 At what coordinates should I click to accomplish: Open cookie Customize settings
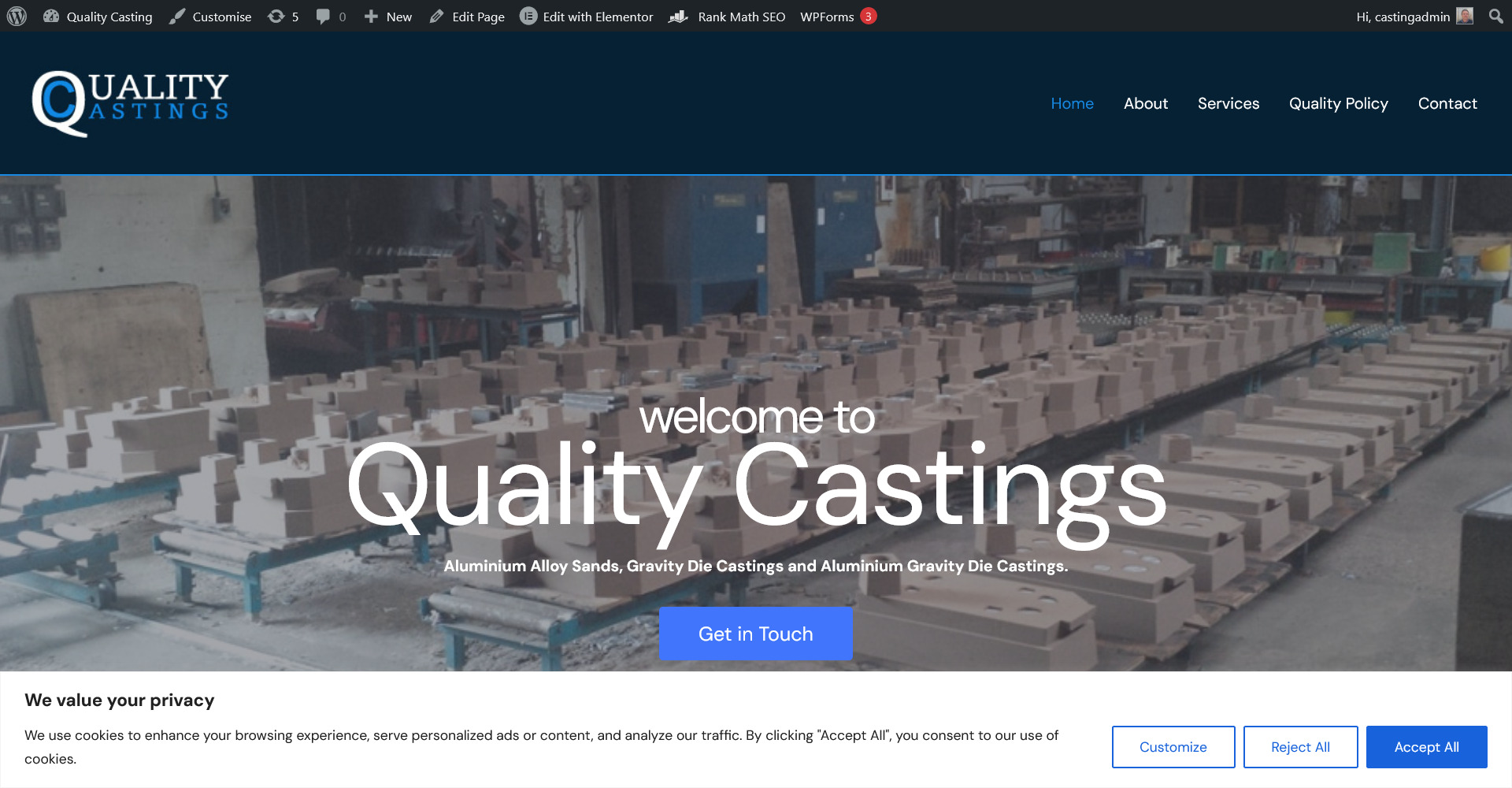click(x=1173, y=746)
